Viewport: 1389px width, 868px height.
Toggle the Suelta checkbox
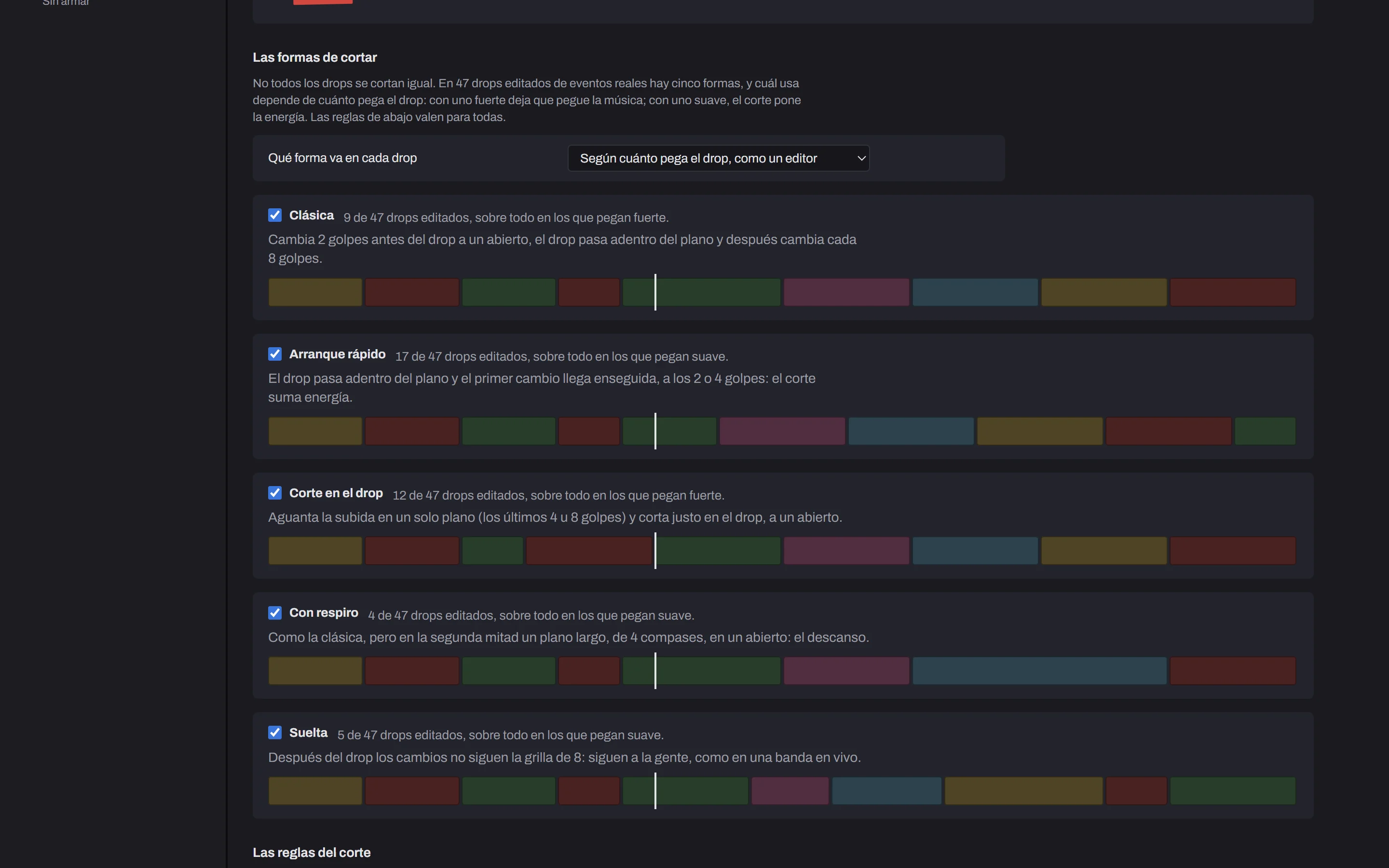pyautogui.click(x=275, y=733)
